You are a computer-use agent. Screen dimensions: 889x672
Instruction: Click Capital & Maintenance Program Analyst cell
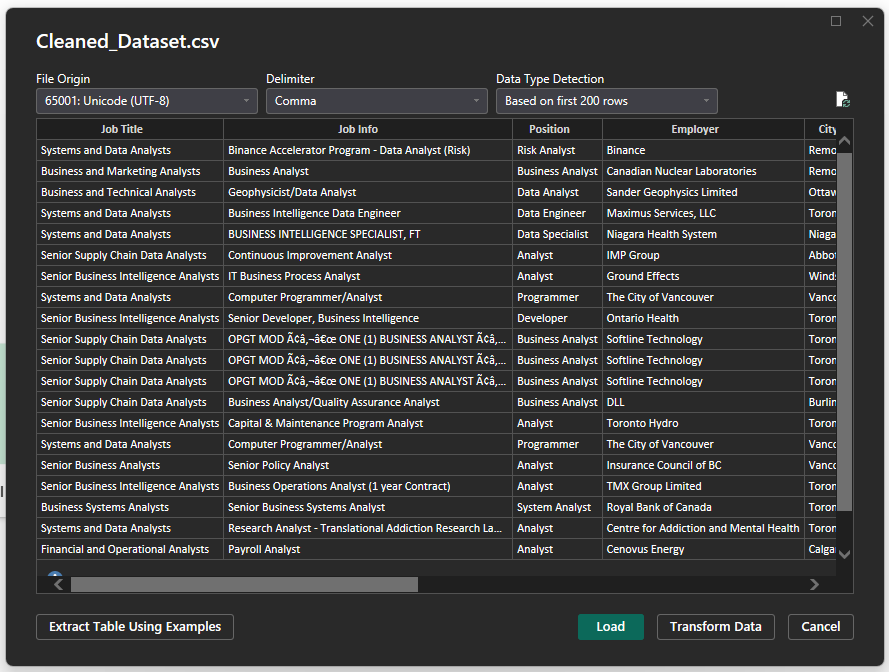tap(368, 423)
